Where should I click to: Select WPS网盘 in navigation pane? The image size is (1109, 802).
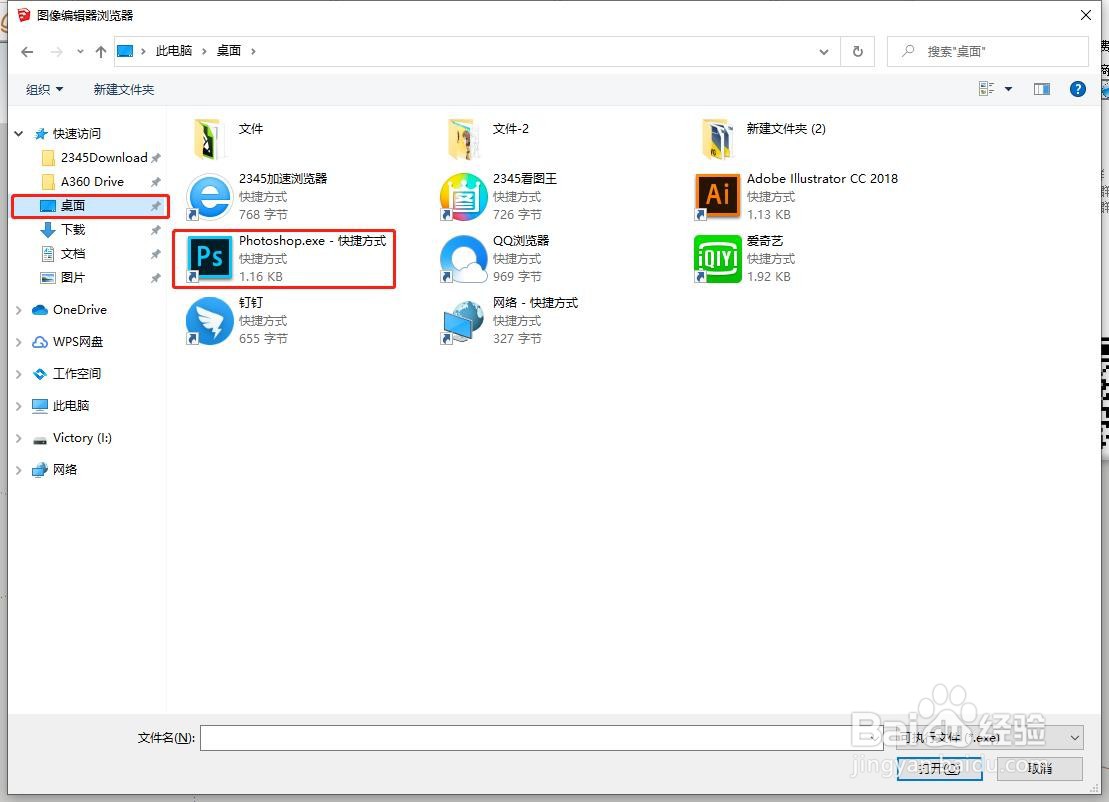tap(78, 342)
